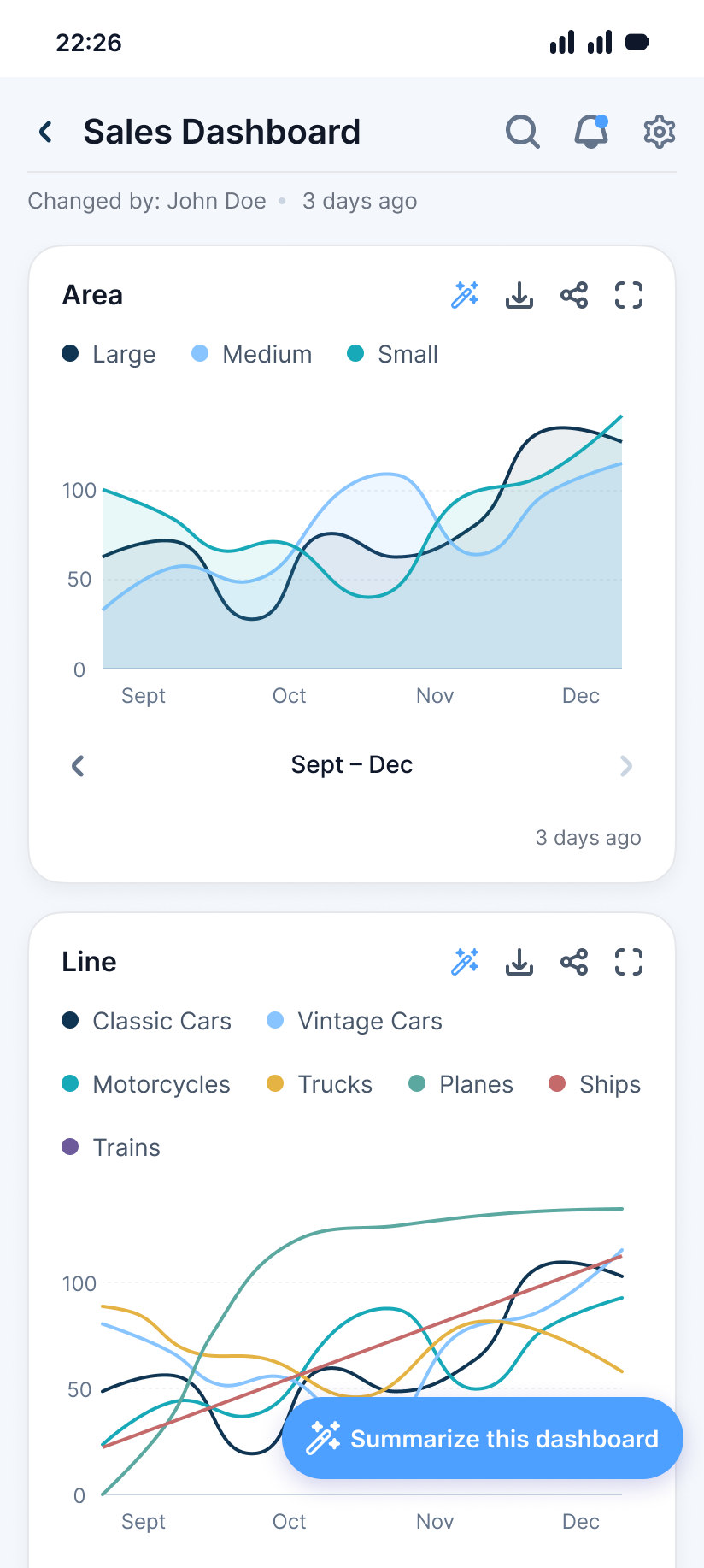Image resolution: width=704 pixels, height=1568 pixels.
Task: Open dashboard settings gear
Action: click(x=659, y=132)
